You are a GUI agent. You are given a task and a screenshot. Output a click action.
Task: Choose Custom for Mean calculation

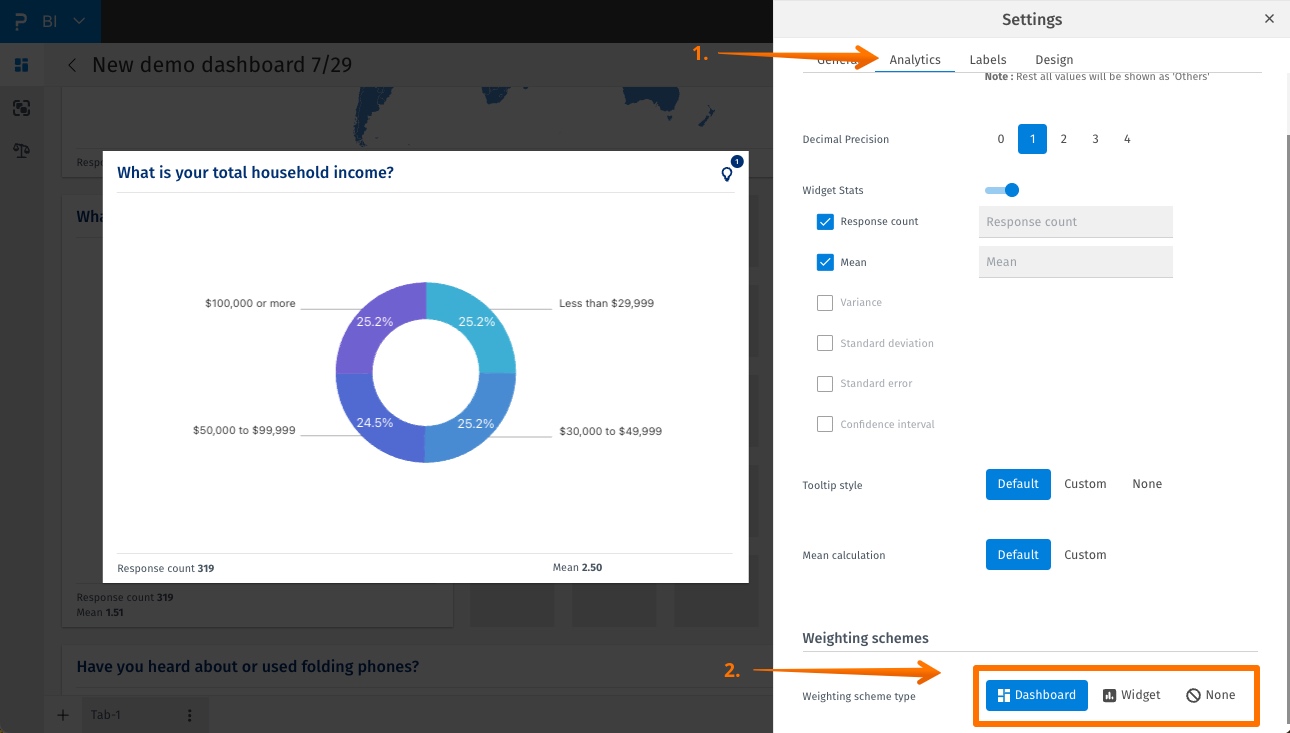1085,554
